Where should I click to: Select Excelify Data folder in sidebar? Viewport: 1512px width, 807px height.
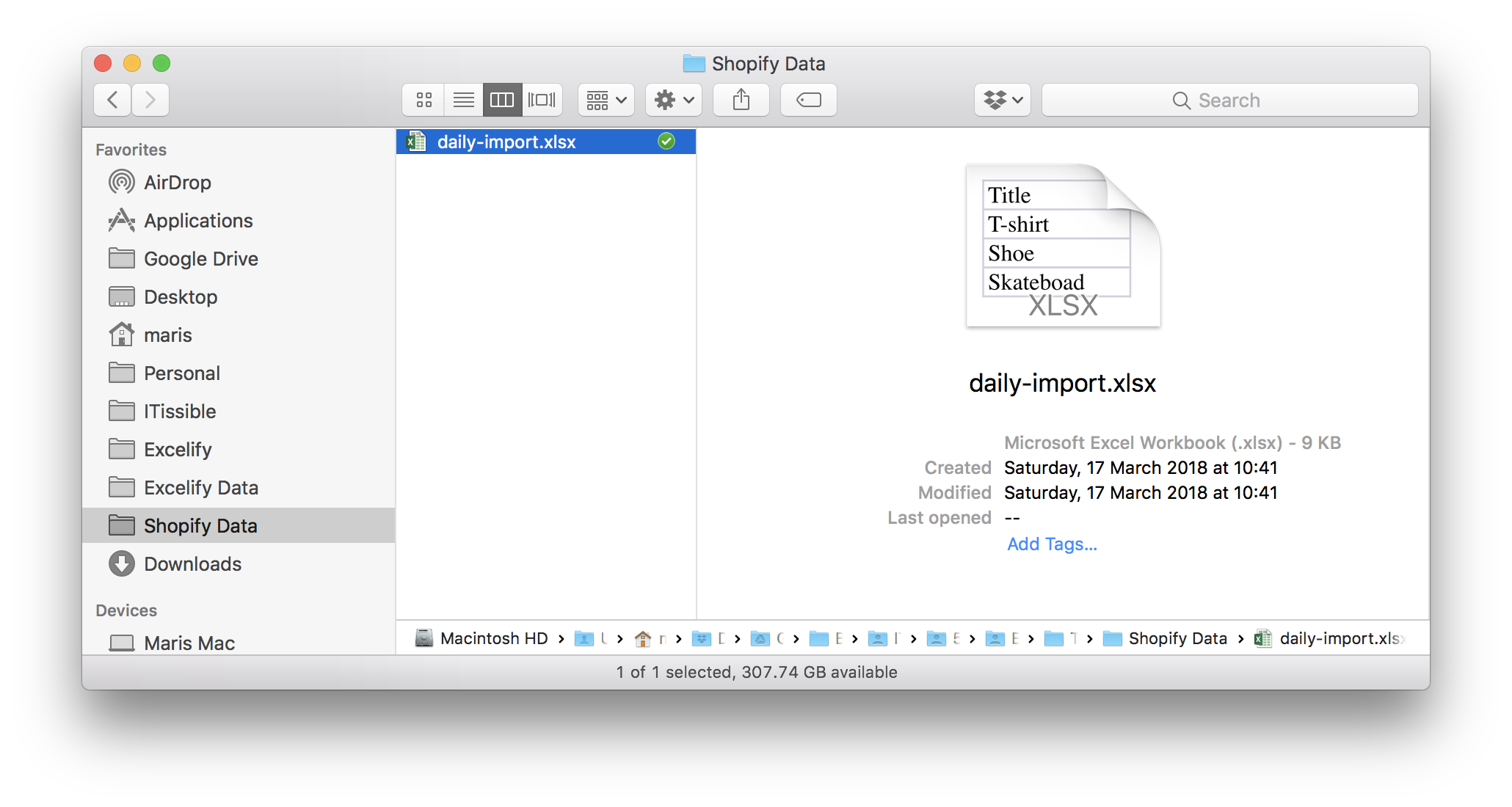200,488
